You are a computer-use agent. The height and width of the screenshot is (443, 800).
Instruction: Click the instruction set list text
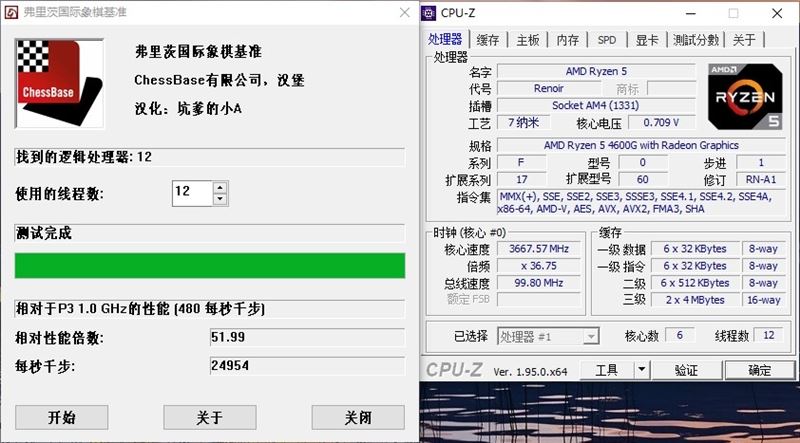641,203
